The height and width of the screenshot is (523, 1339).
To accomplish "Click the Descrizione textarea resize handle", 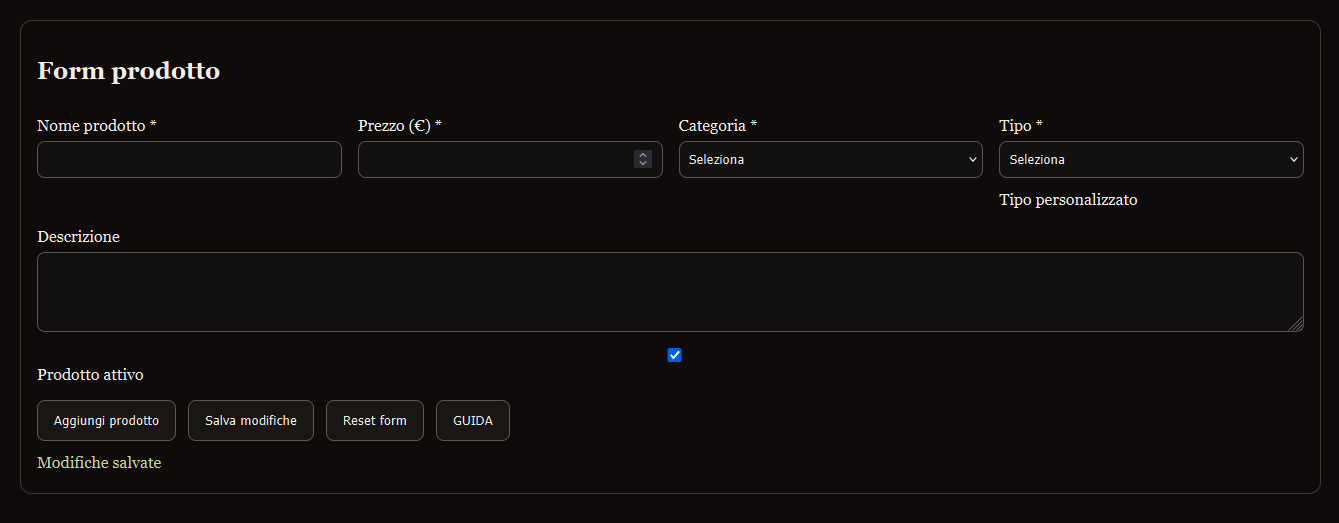I will 1296,324.
